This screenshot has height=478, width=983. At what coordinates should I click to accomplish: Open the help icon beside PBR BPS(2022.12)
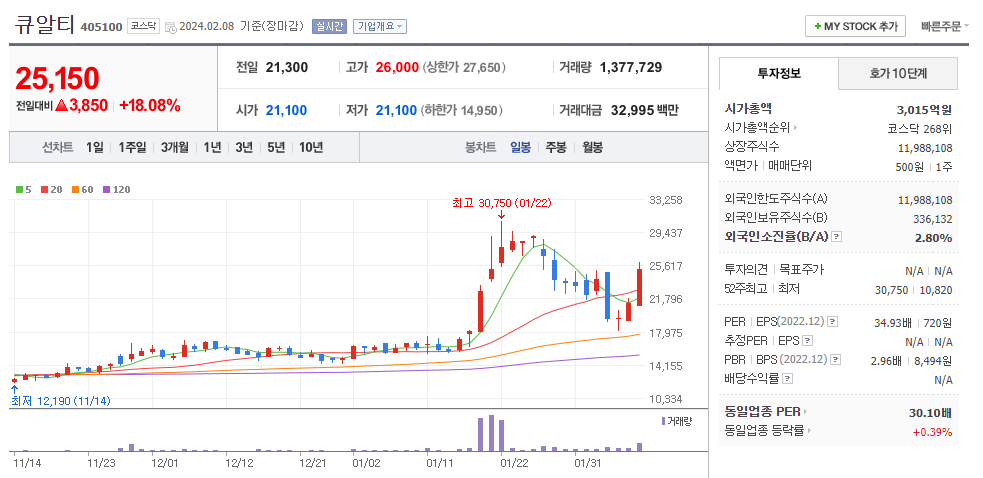pos(834,360)
